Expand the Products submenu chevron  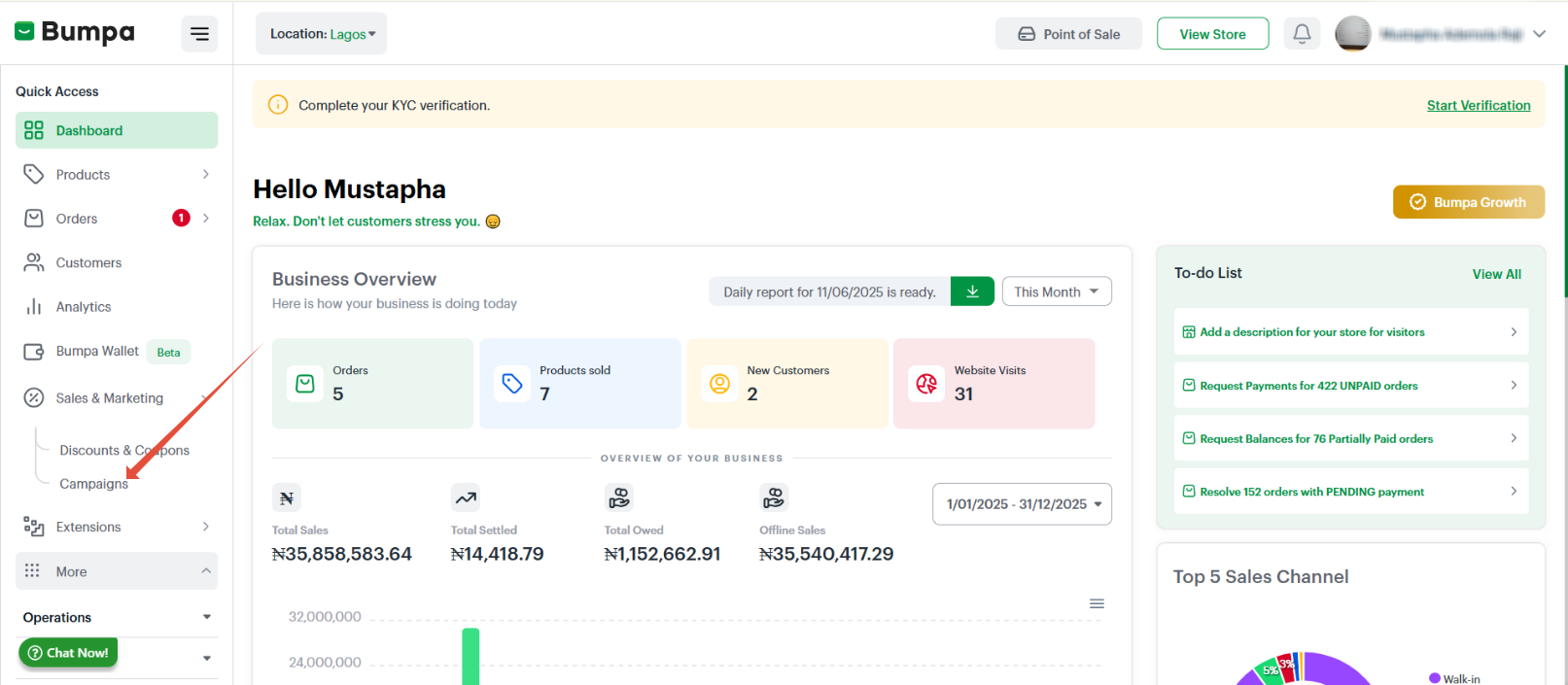pos(206,174)
